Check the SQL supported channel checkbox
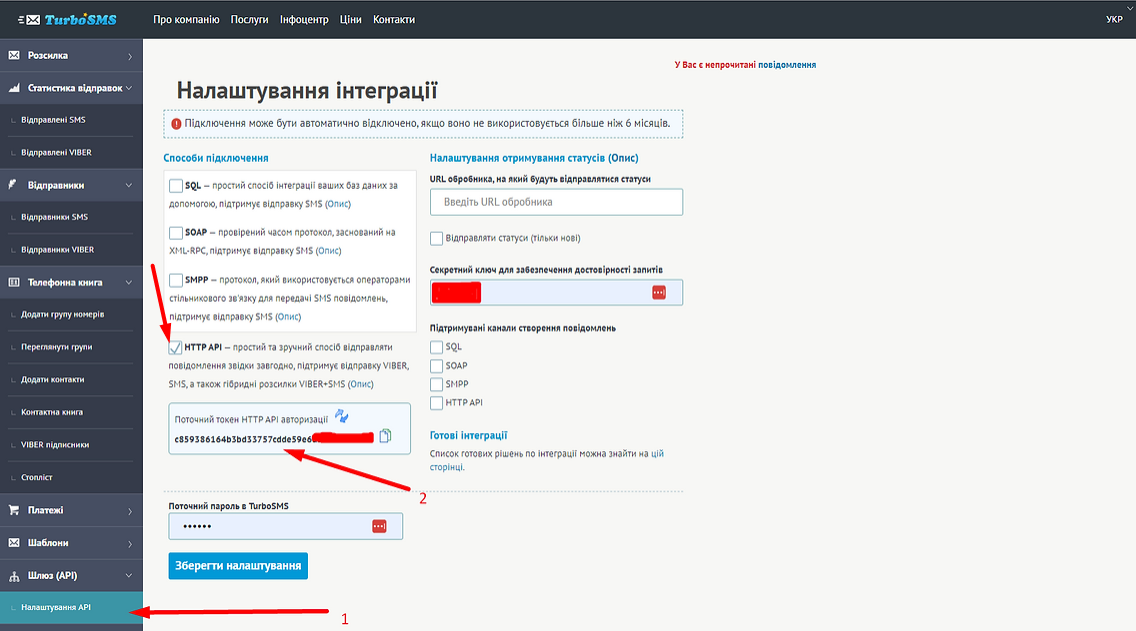This screenshot has height=631, width=1136. pos(436,347)
